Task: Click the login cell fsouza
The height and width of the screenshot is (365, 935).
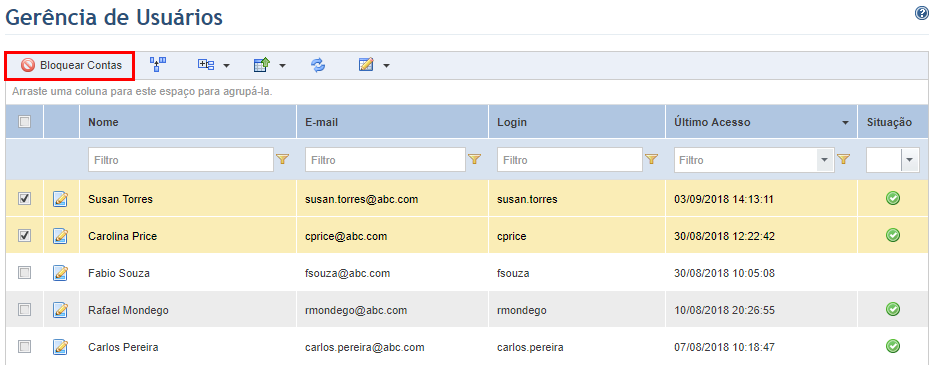Action: pyautogui.click(x=513, y=273)
